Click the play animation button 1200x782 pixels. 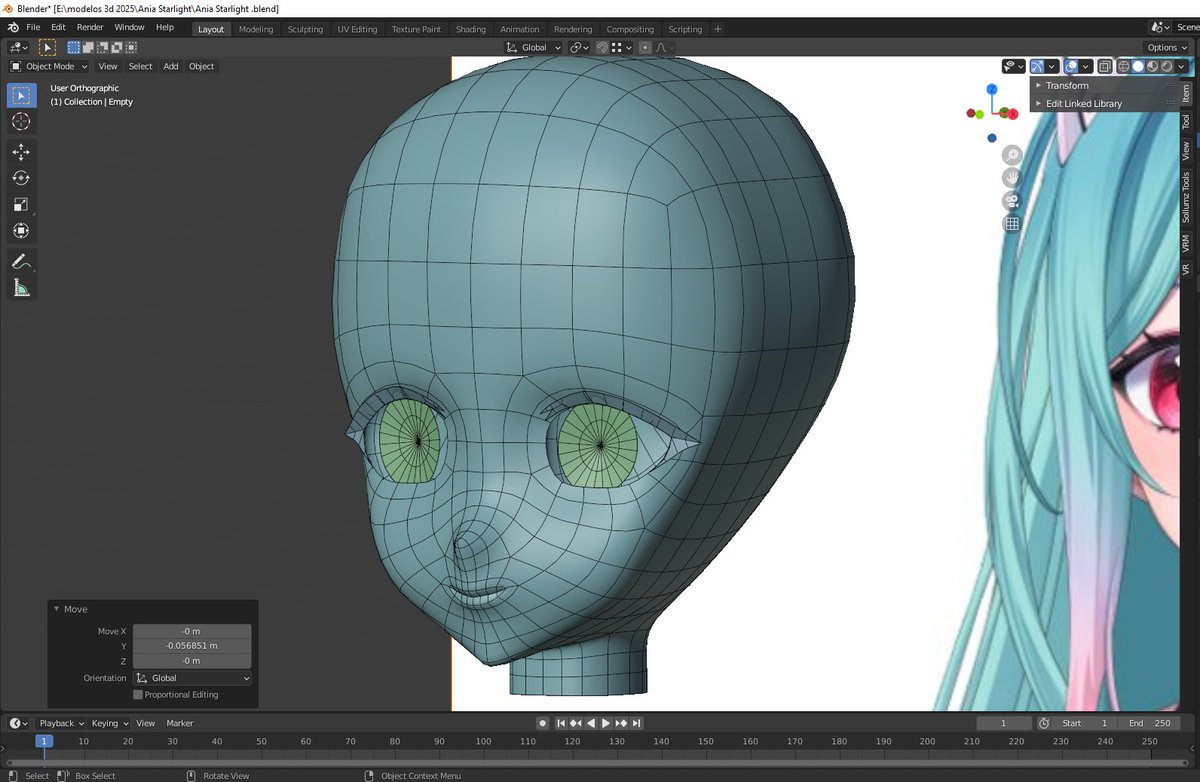click(x=606, y=723)
